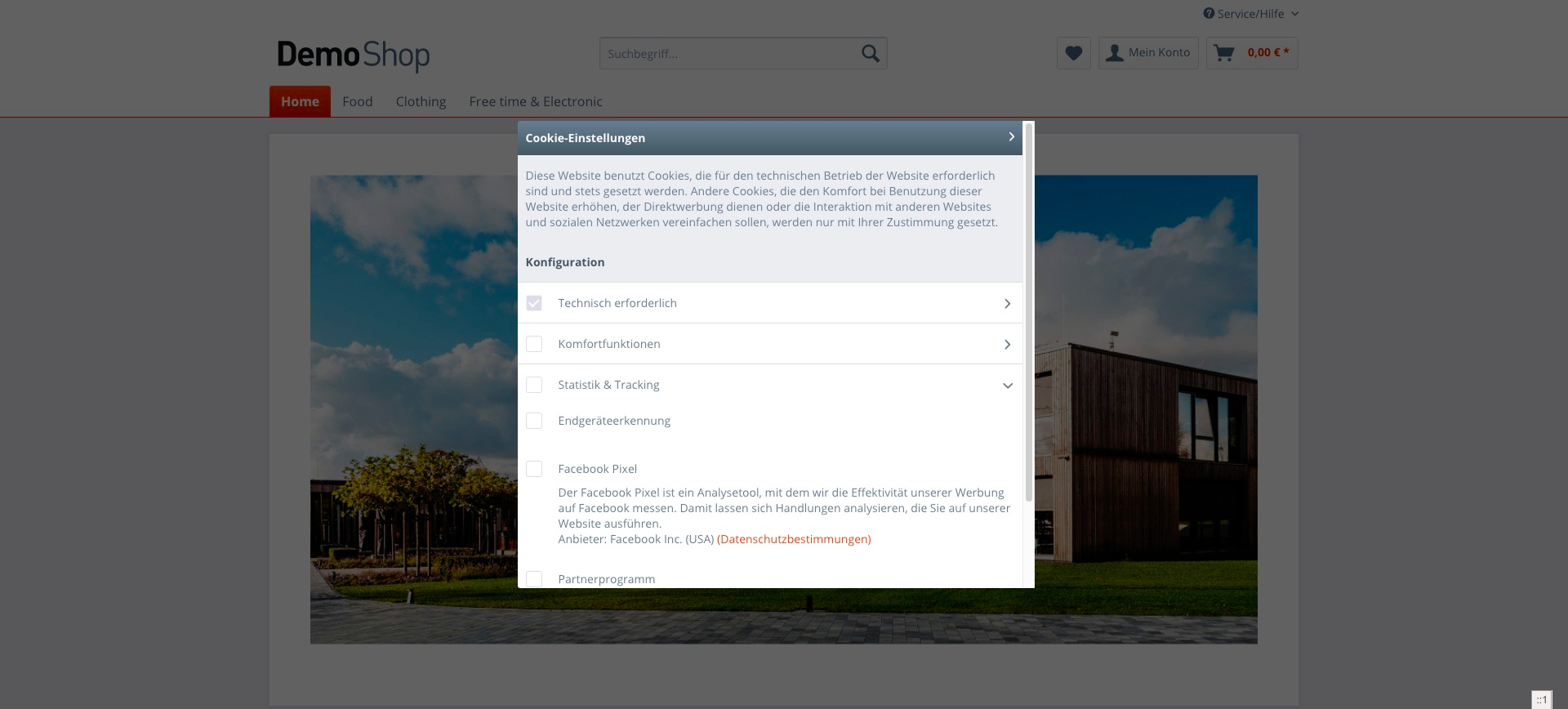Click the DemoShop logo
This screenshot has height=709, width=1568.
tap(354, 55)
